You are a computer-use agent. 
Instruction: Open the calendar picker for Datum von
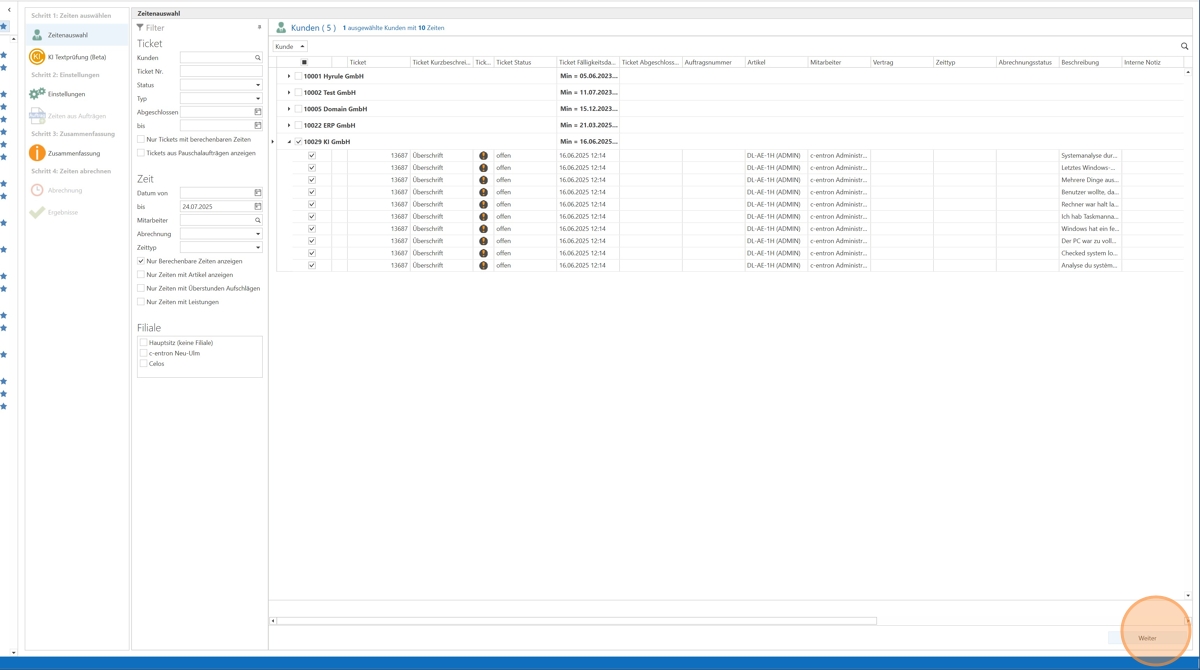click(257, 193)
